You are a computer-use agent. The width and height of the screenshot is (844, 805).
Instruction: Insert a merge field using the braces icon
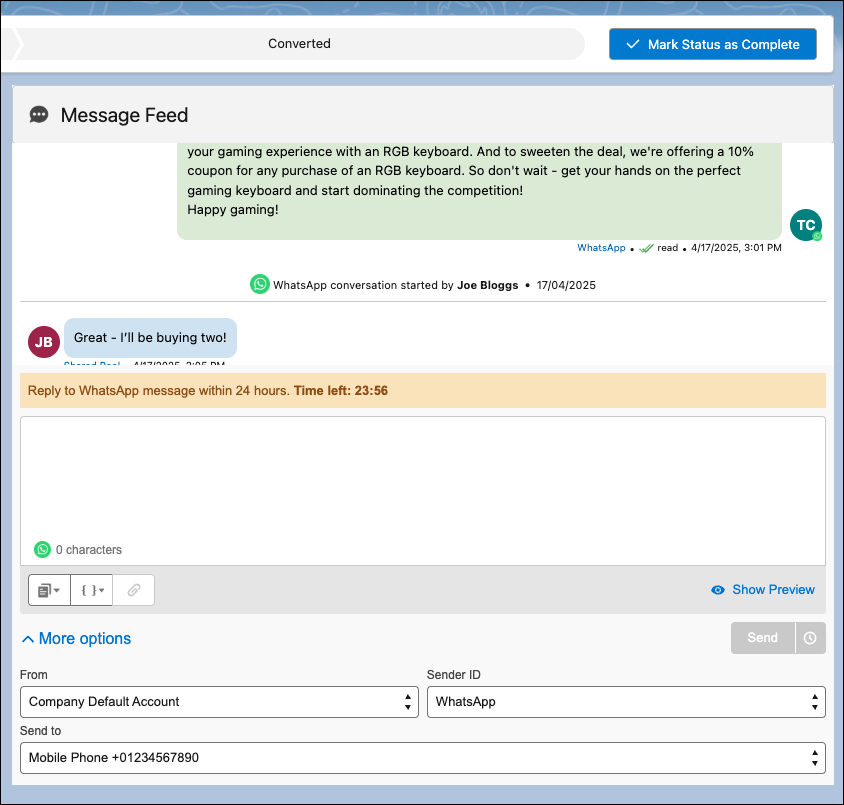[88, 590]
